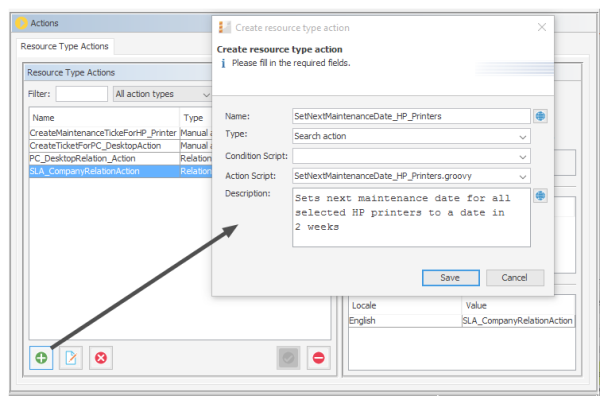Open the Type dropdown showing Search action
The image size is (600, 396).
click(411, 136)
